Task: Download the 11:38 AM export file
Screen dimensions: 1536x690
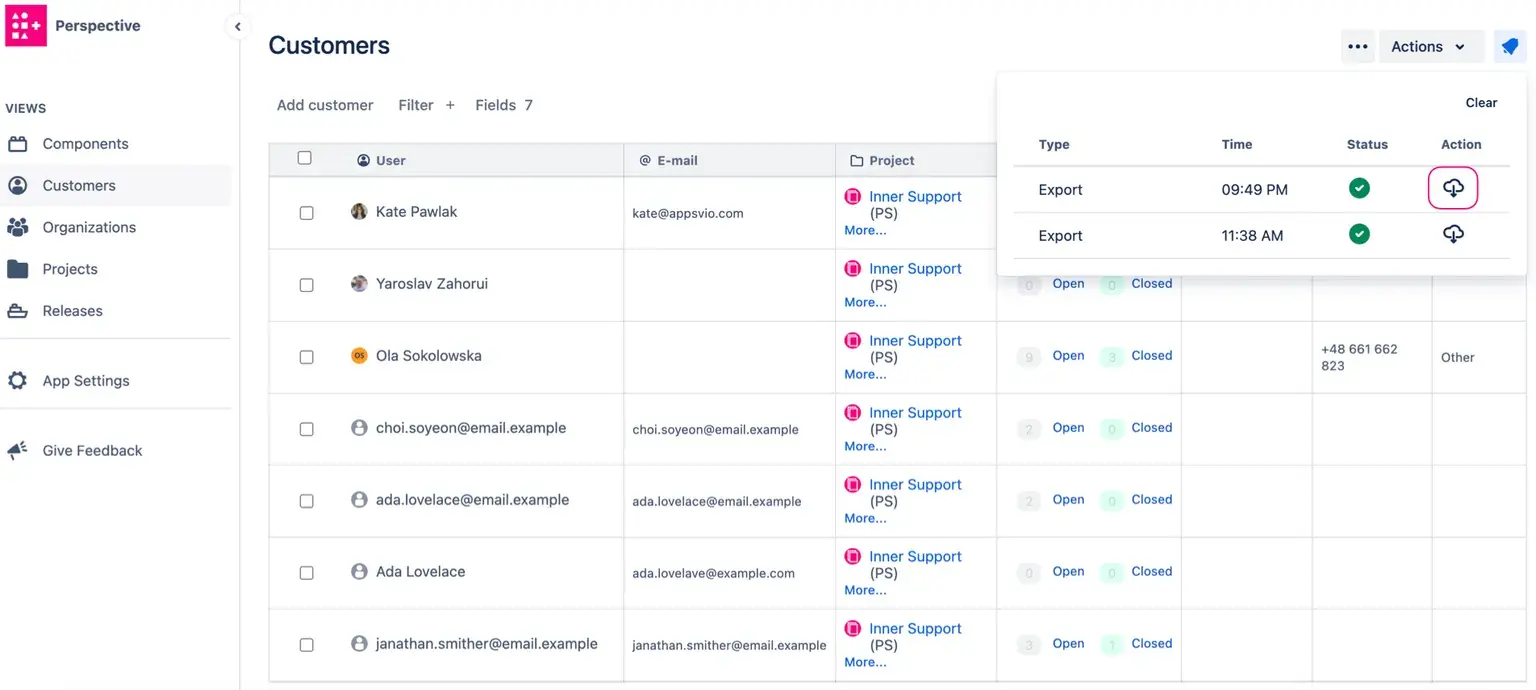Action: (1453, 234)
